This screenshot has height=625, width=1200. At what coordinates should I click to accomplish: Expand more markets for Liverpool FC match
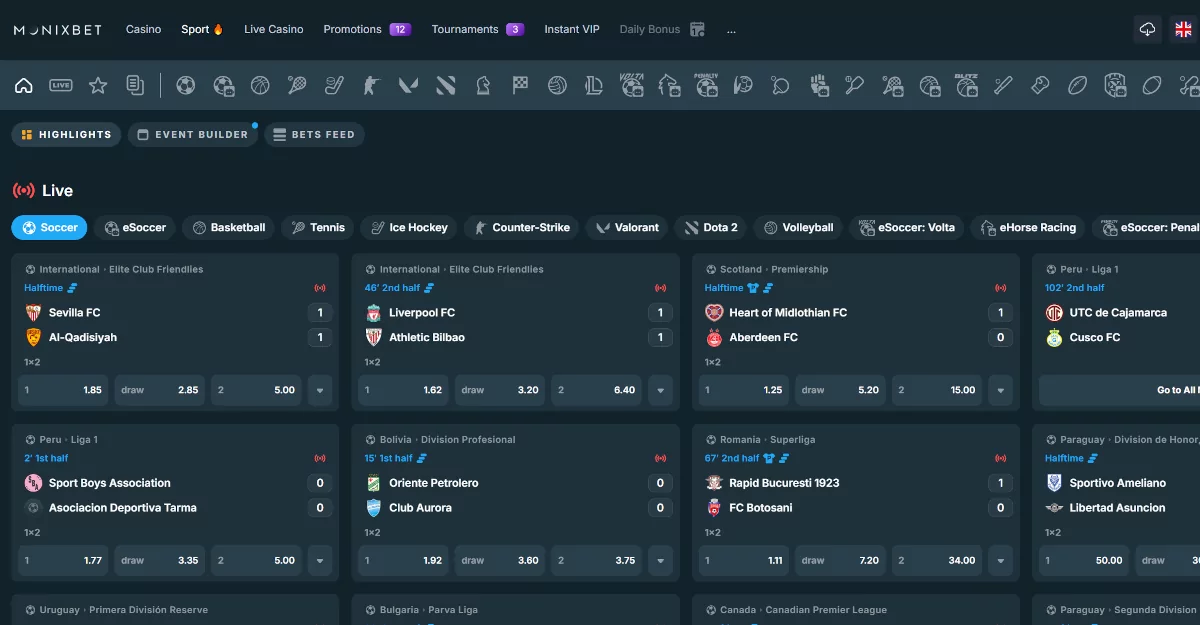coord(660,390)
